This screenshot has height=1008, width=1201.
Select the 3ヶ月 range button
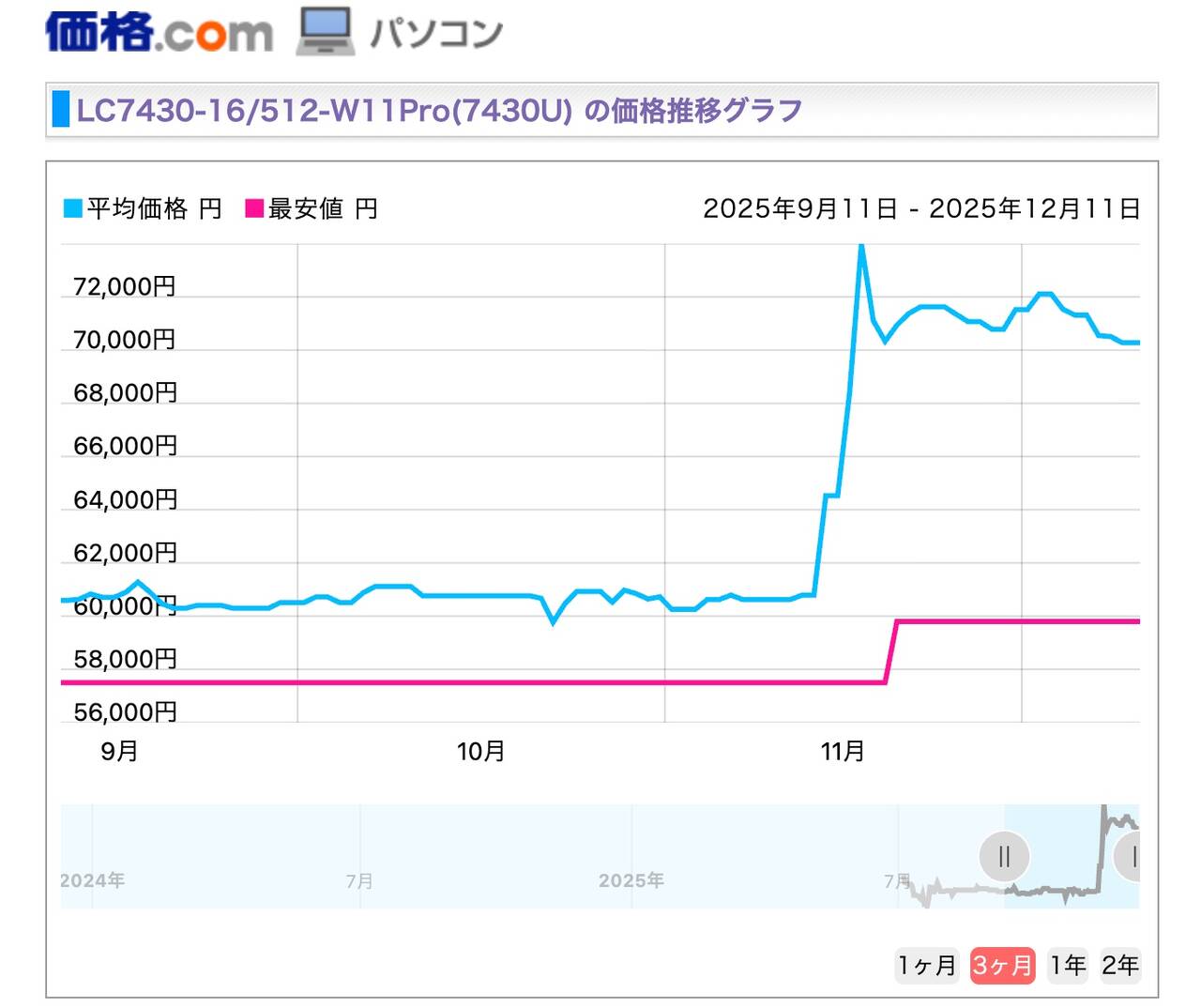coord(1002,965)
